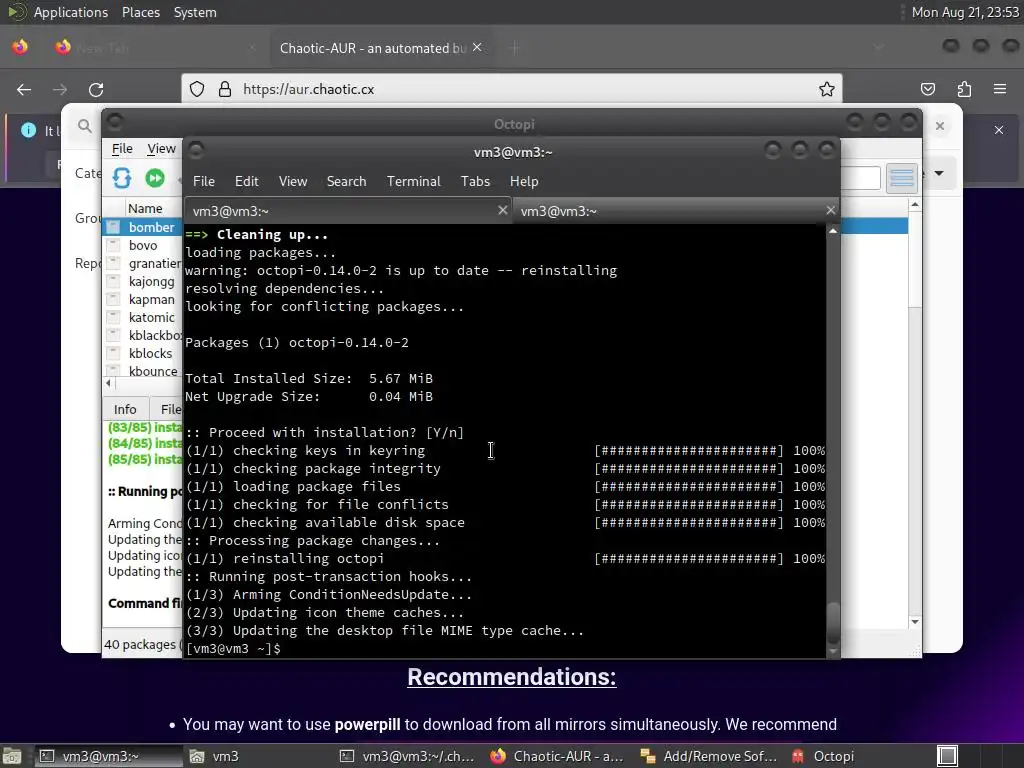This screenshot has width=1024, height=768.
Task: Click Firefox back arrow button
Action: pos(24,89)
